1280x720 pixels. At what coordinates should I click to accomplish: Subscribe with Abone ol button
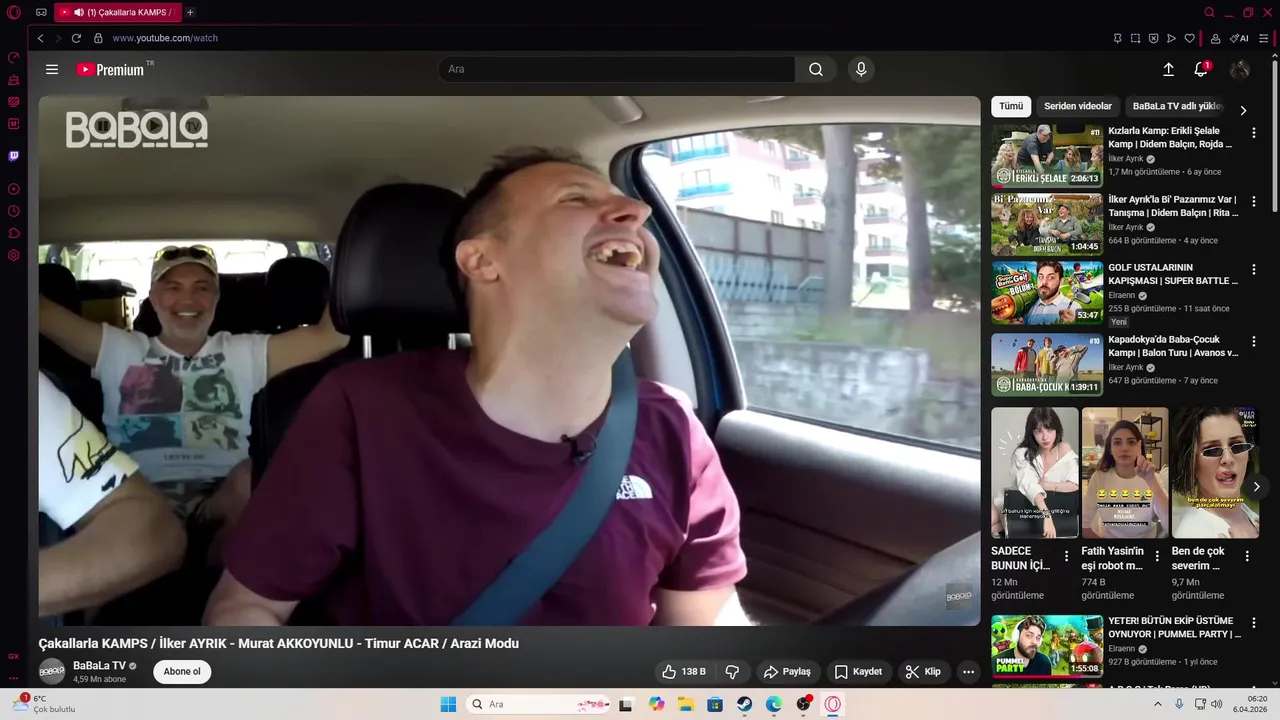tap(182, 672)
